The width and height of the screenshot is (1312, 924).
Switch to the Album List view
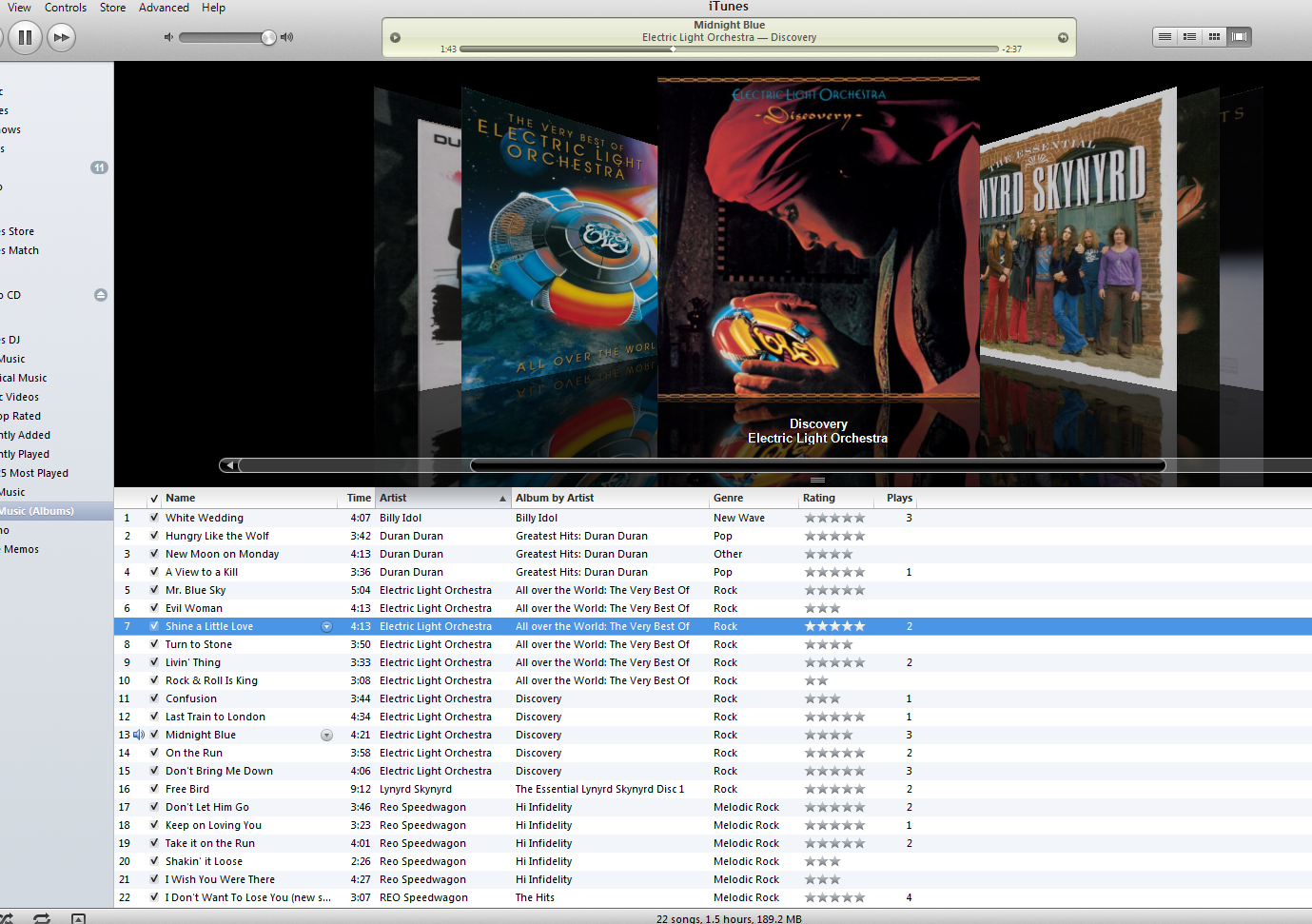tap(1189, 36)
